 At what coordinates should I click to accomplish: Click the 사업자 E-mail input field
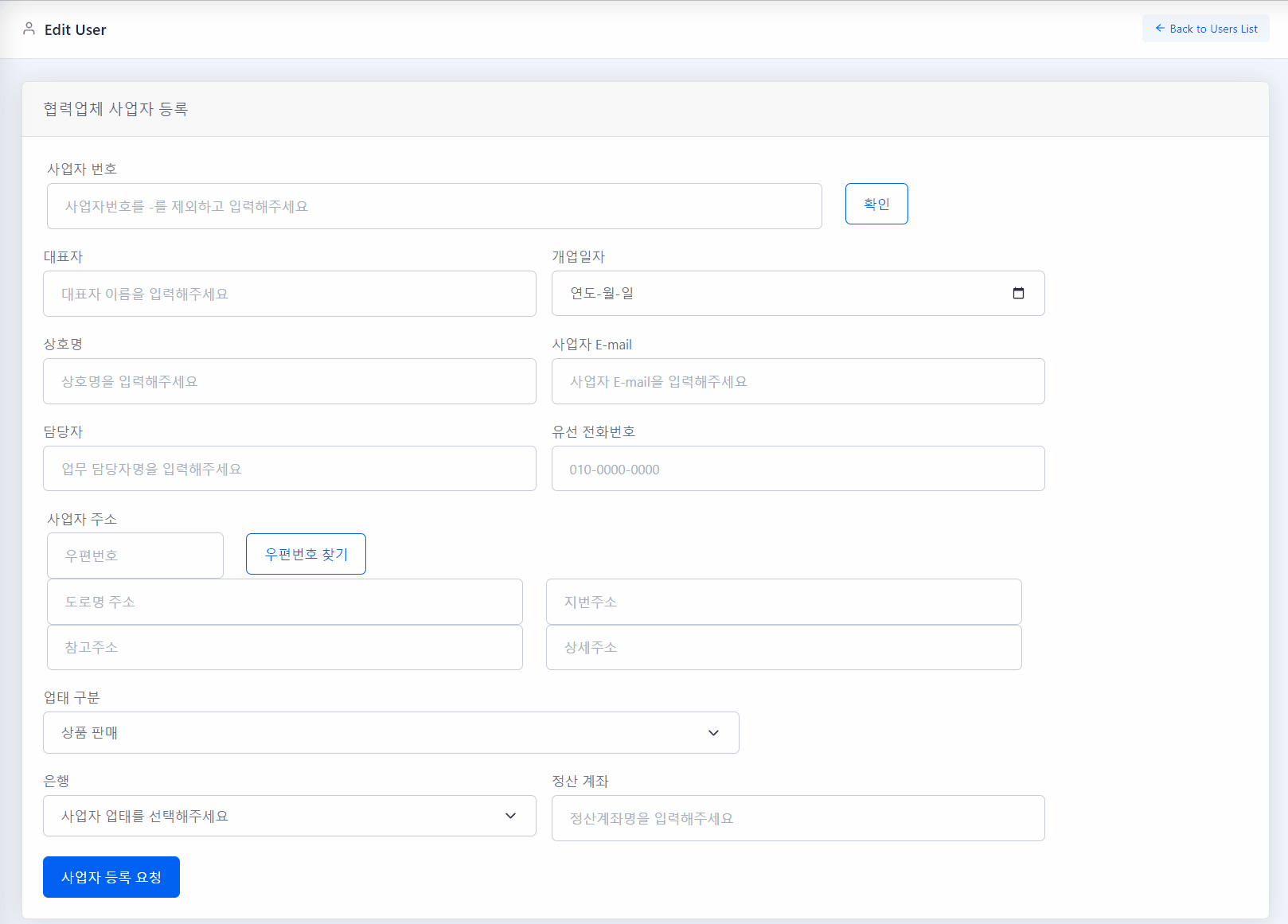coord(798,381)
